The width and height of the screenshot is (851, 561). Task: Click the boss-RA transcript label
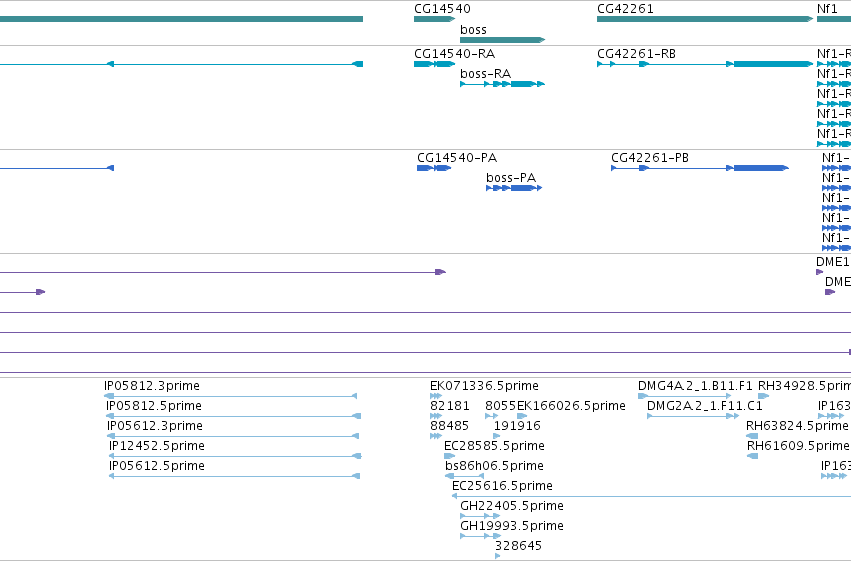tap(486, 74)
